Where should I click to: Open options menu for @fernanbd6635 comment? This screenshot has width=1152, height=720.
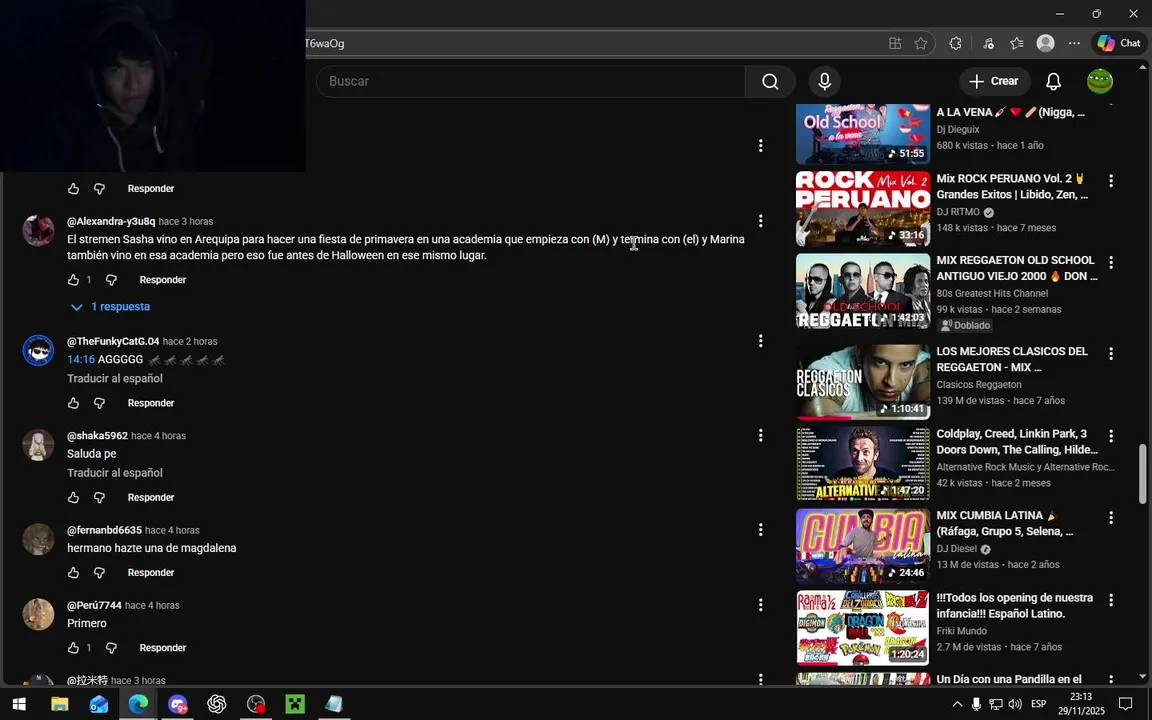tap(760, 530)
